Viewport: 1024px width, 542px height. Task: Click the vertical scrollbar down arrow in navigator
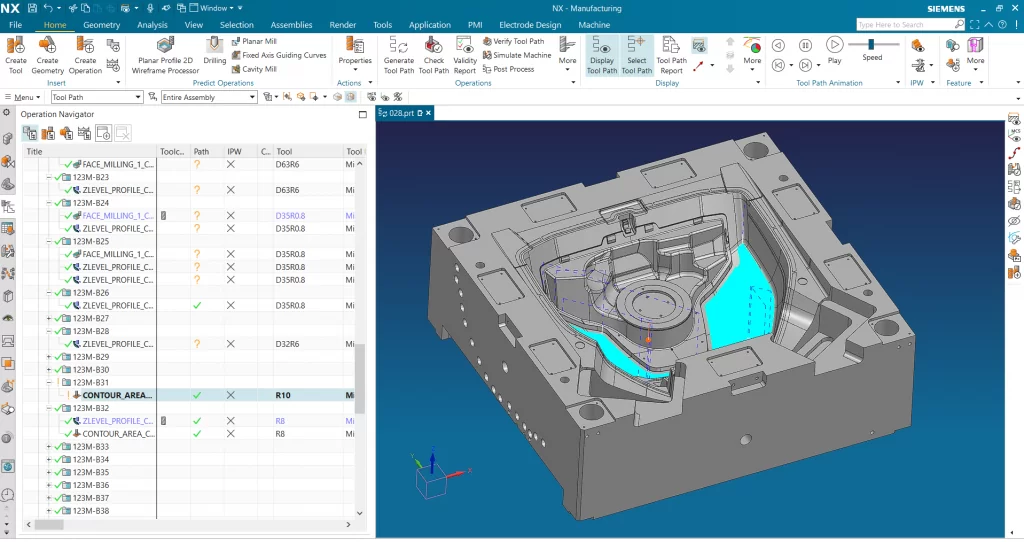coord(359,513)
